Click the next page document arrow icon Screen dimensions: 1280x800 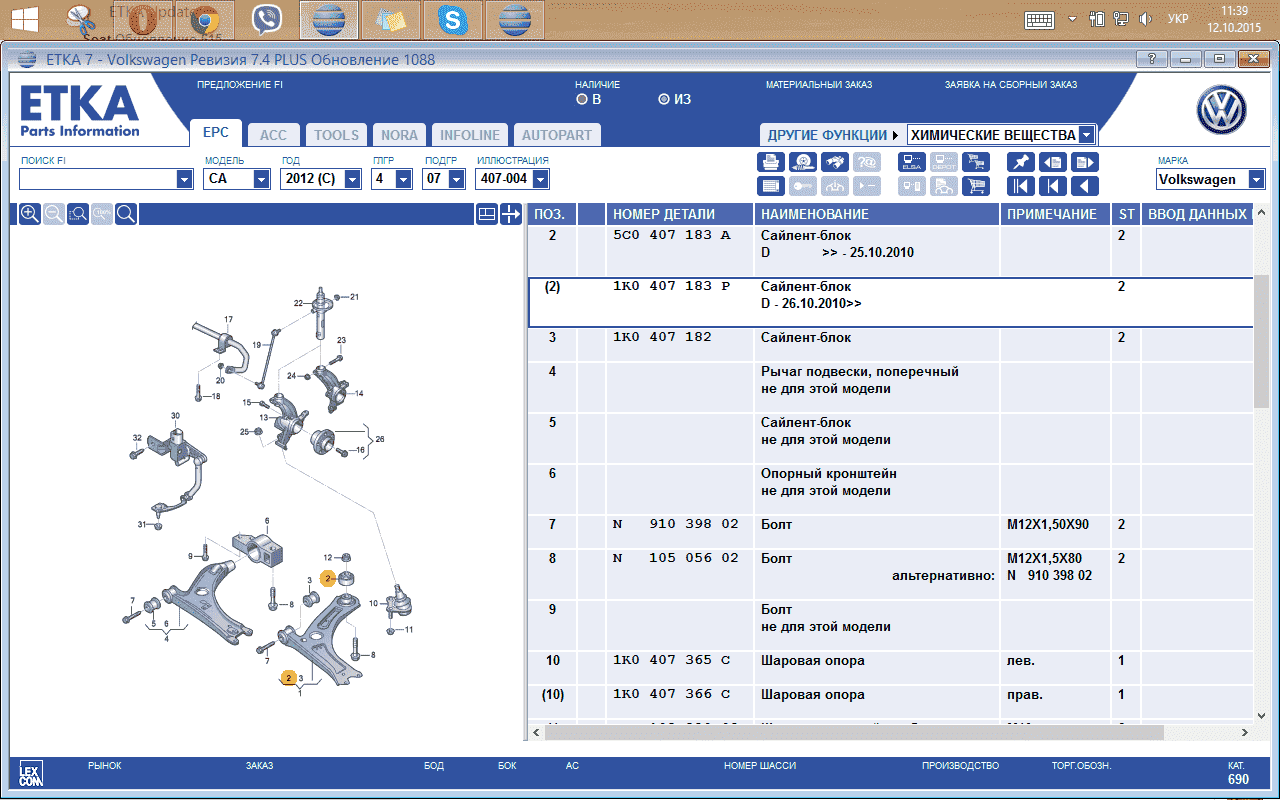pyautogui.click(x=1084, y=163)
